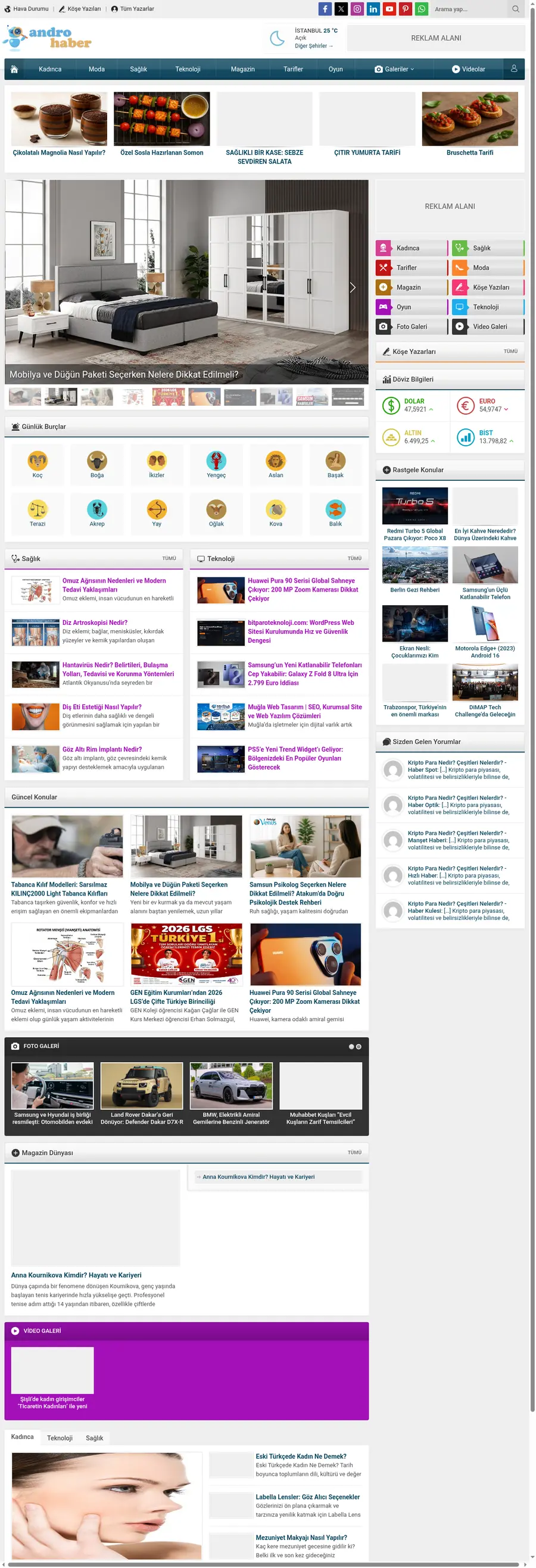The width and height of the screenshot is (536, 1568).
Task: Click the andro haber site logo
Action: (47, 37)
